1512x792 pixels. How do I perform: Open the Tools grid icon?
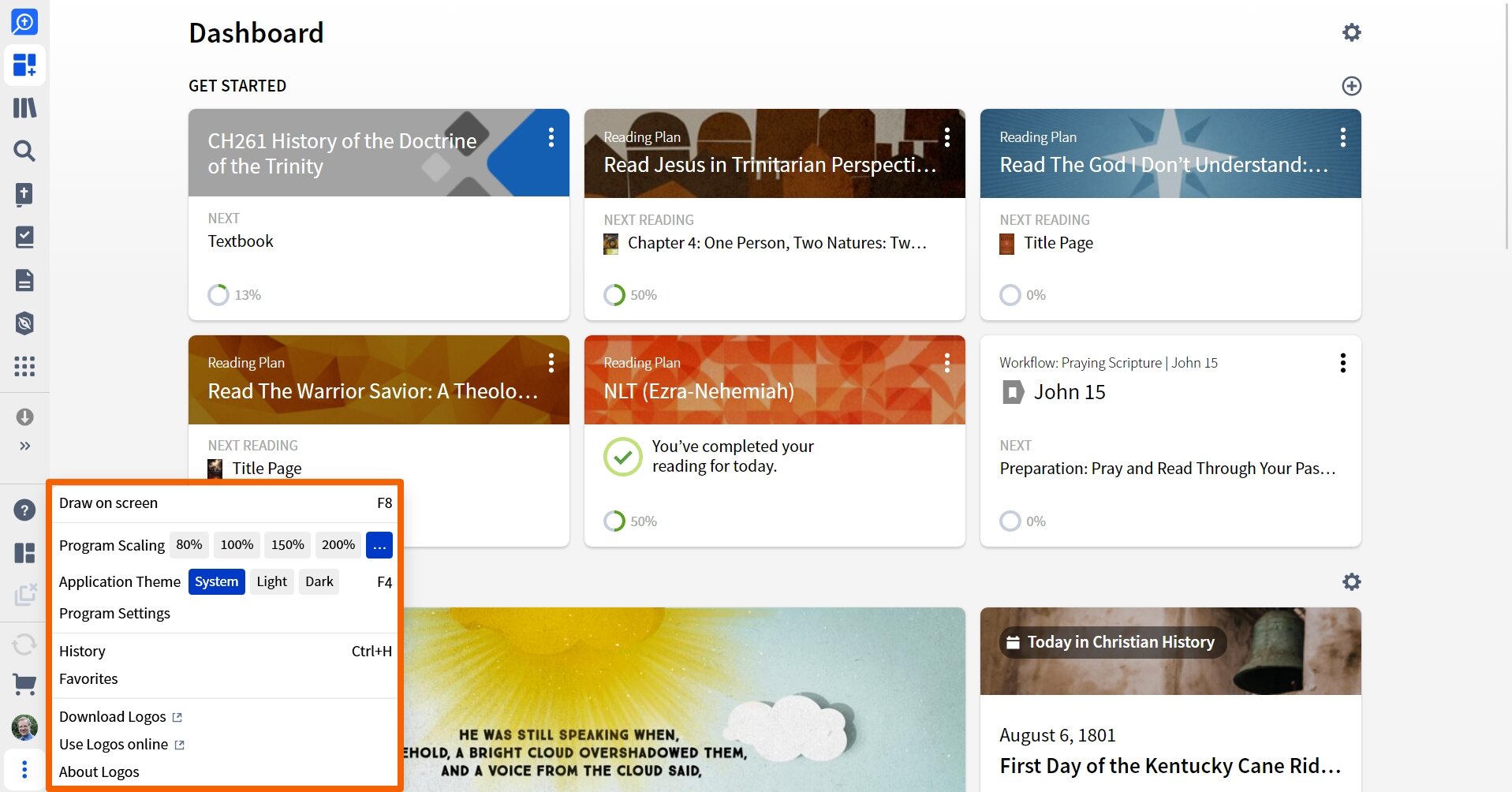pyautogui.click(x=24, y=366)
